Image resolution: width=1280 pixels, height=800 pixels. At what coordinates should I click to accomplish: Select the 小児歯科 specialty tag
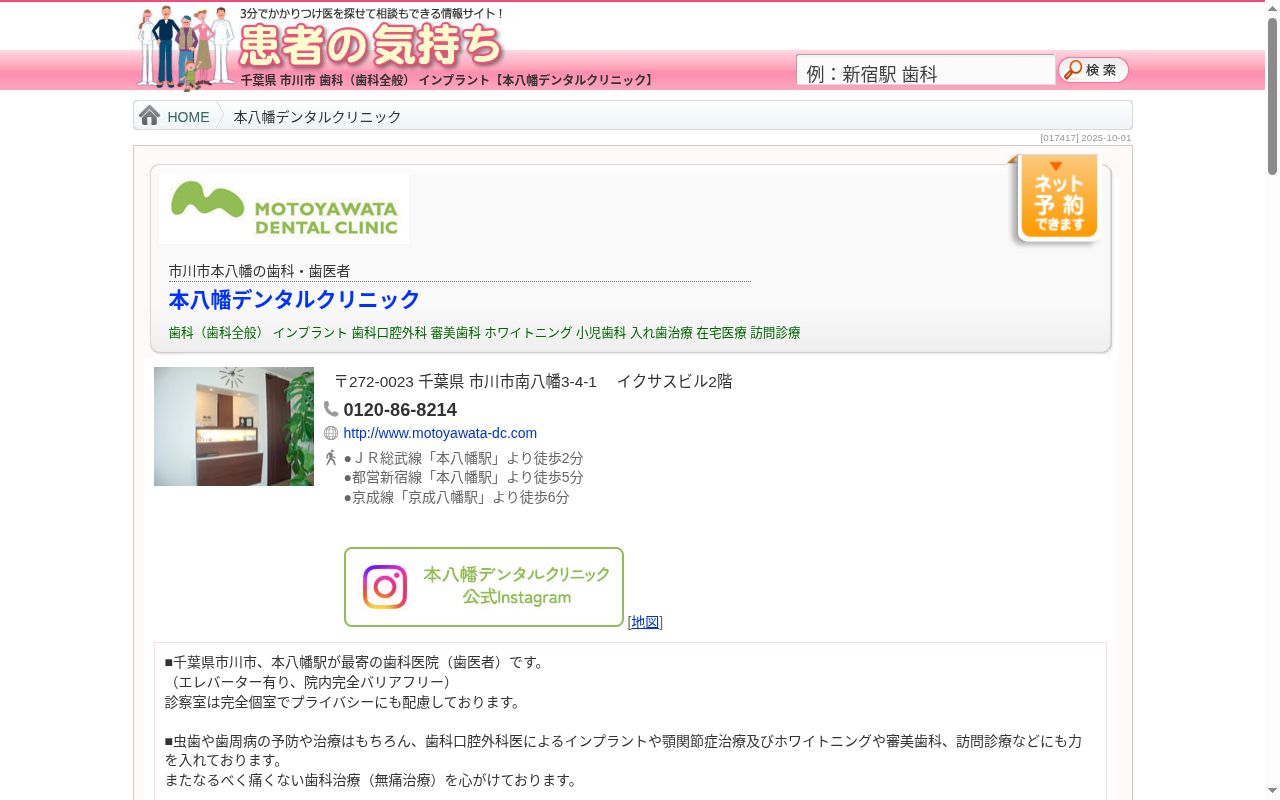pos(601,333)
